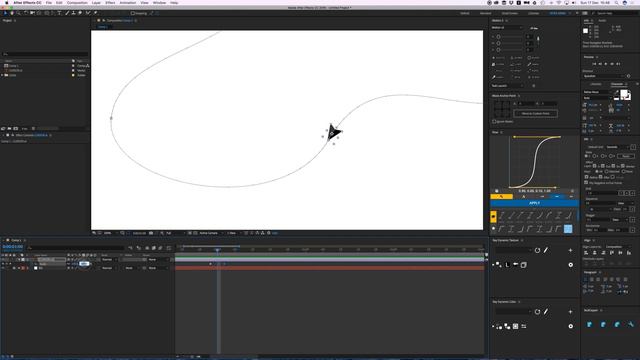Viewport: 640px width, 360px height.
Task: Click plus icon in Ray Dynamic Color
Action: [570, 312]
